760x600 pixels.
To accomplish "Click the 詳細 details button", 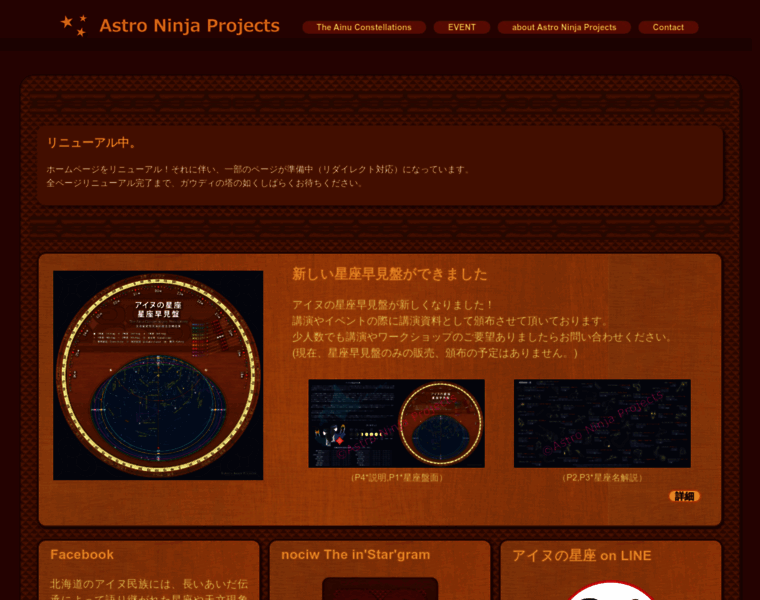I will tap(684, 496).
